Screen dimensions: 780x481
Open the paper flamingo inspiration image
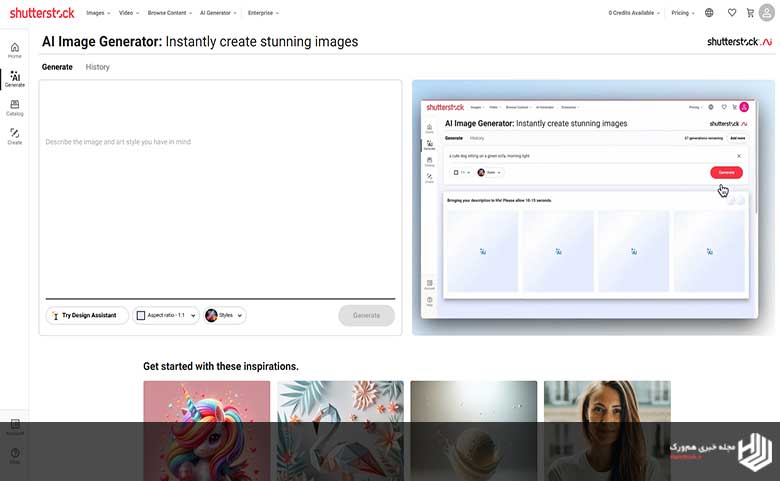tap(340, 431)
